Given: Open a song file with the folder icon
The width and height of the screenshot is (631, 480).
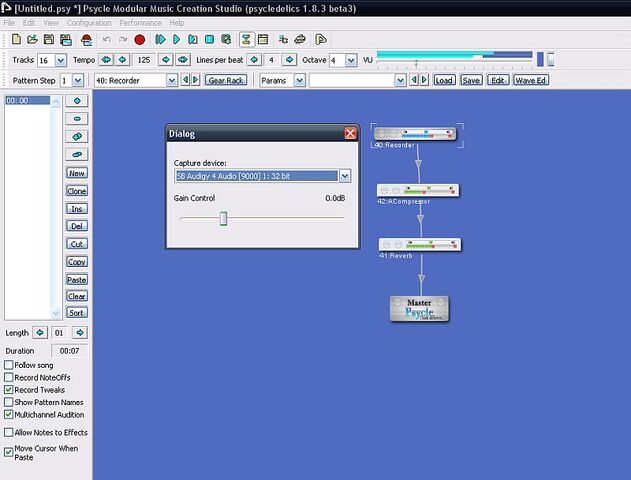Looking at the screenshot, I should pos(32,39).
